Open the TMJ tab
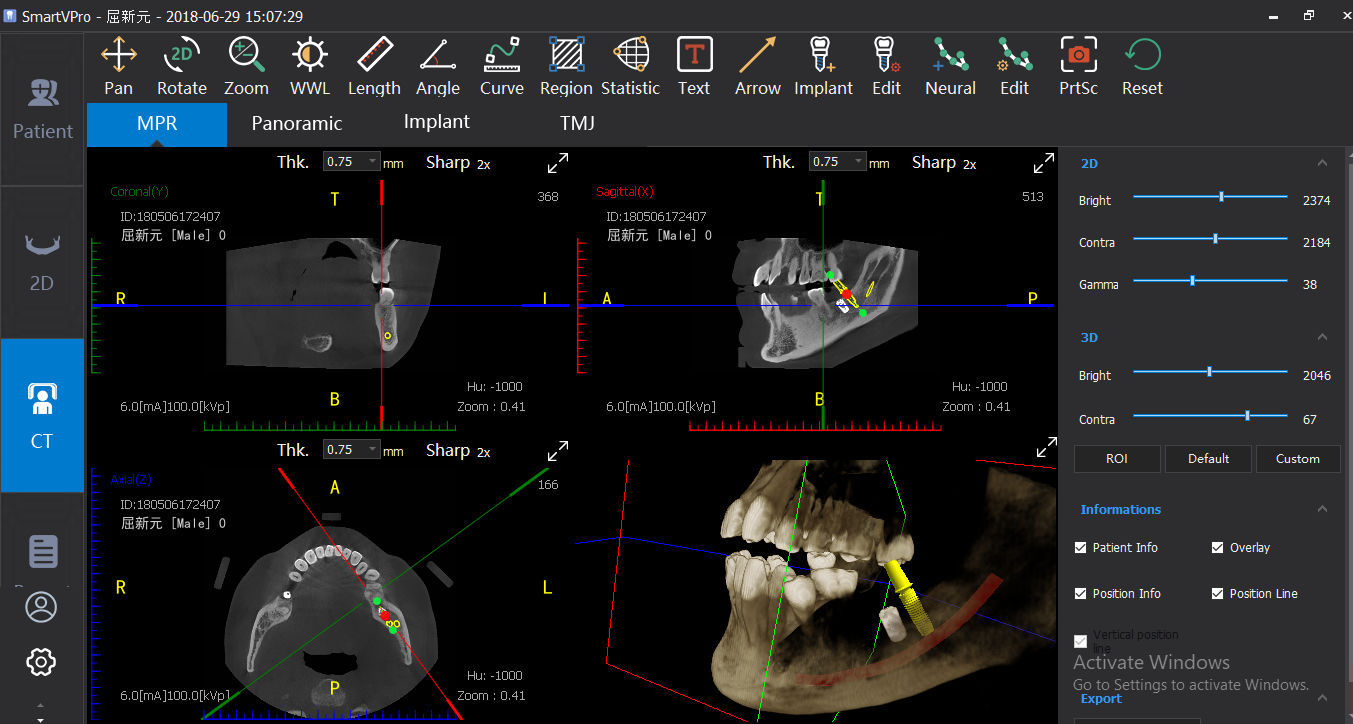Viewport: 1353px width, 724px height. [x=577, y=122]
